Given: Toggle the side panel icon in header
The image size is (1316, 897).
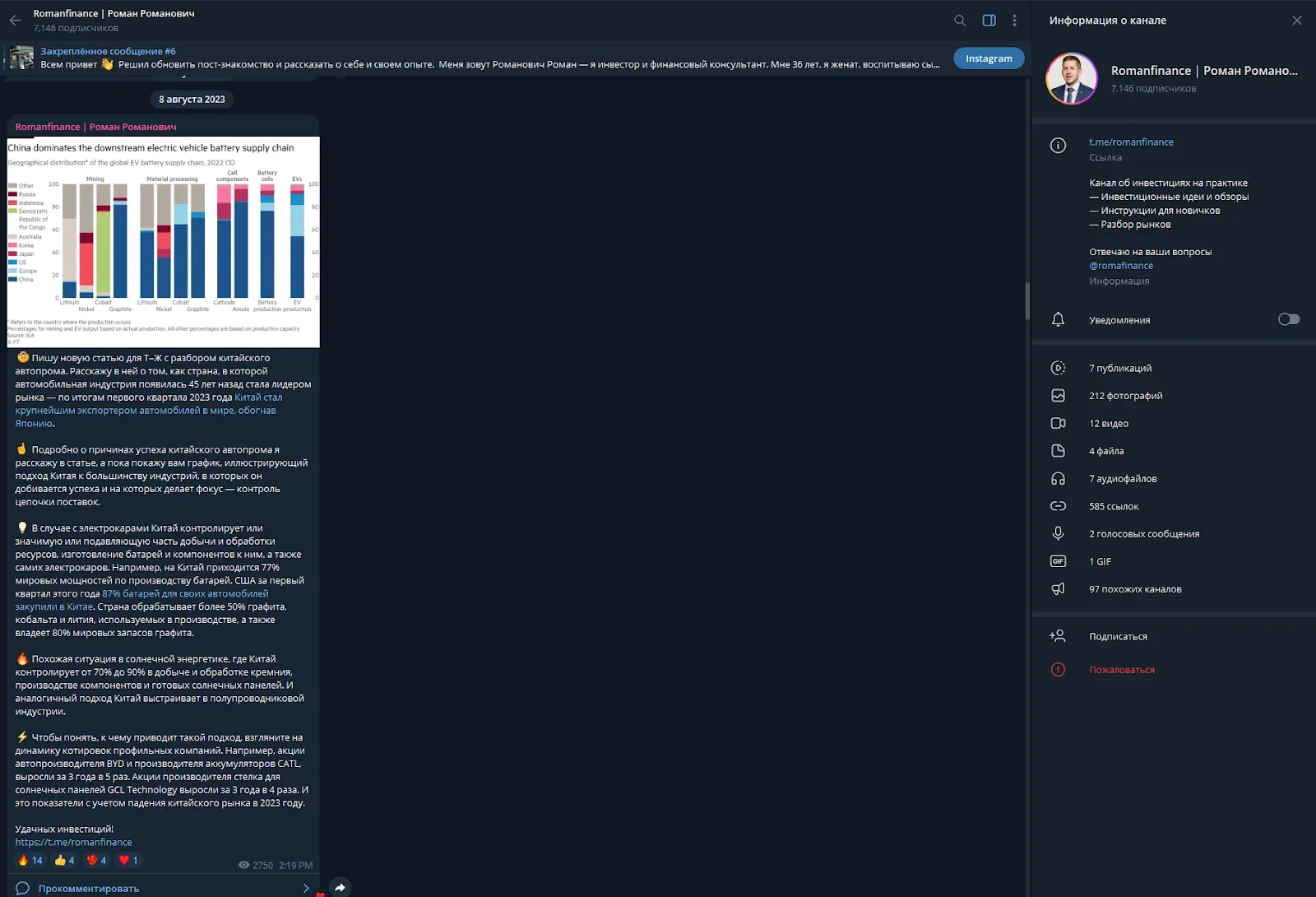Looking at the screenshot, I should tap(989, 21).
